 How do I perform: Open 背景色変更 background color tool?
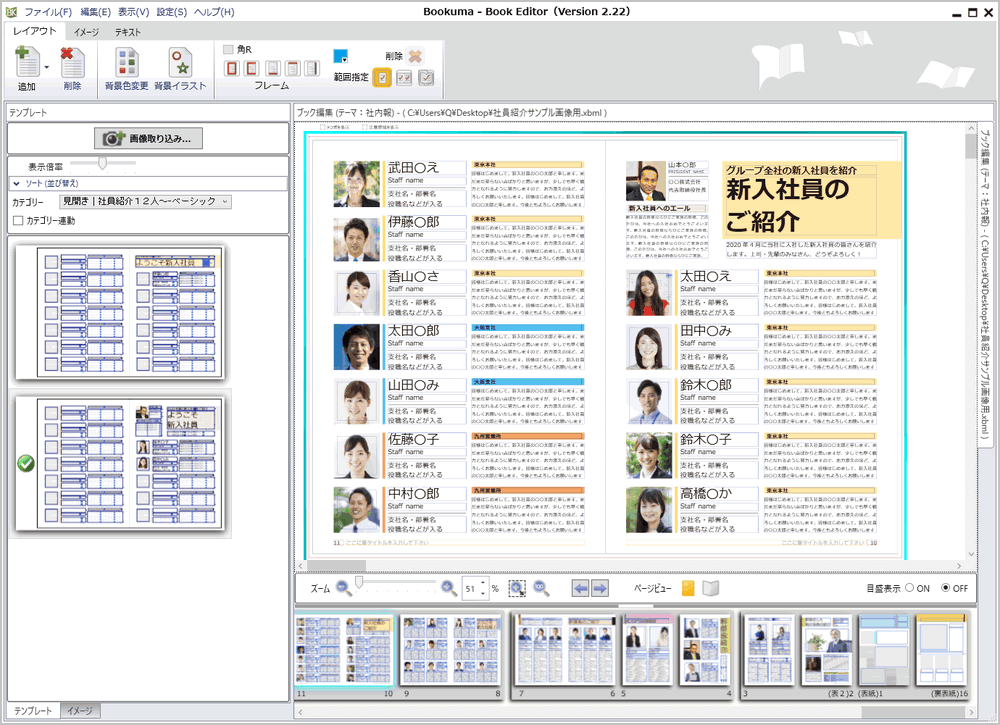pyautogui.click(x=126, y=63)
